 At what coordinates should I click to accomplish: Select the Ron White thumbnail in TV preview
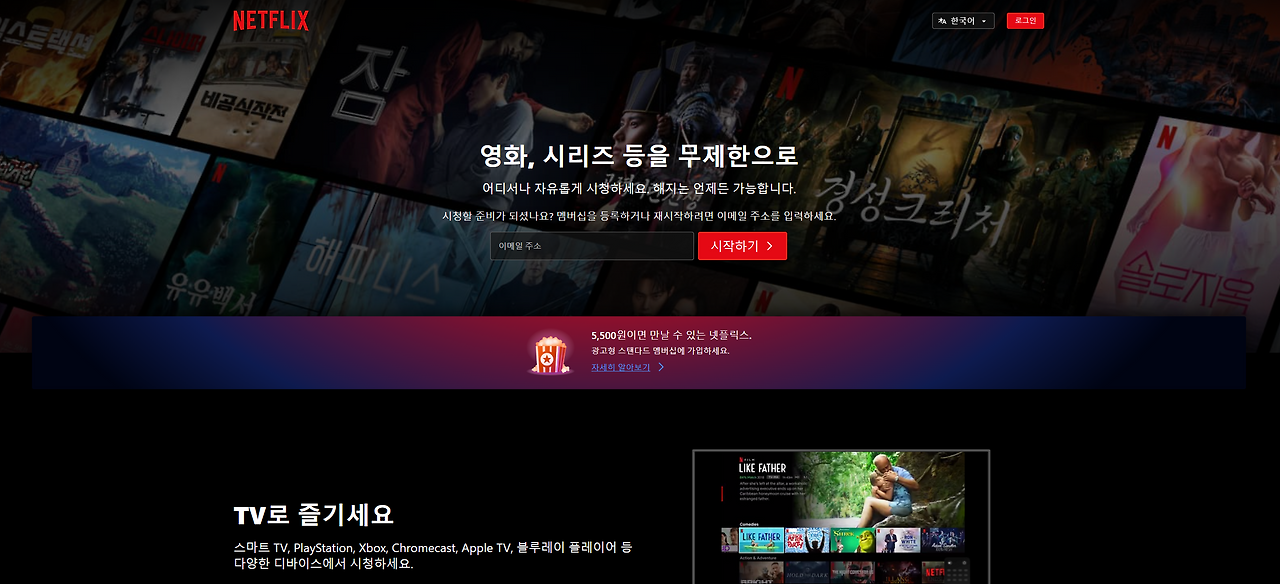pyautogui.click(x=898, y=540)
